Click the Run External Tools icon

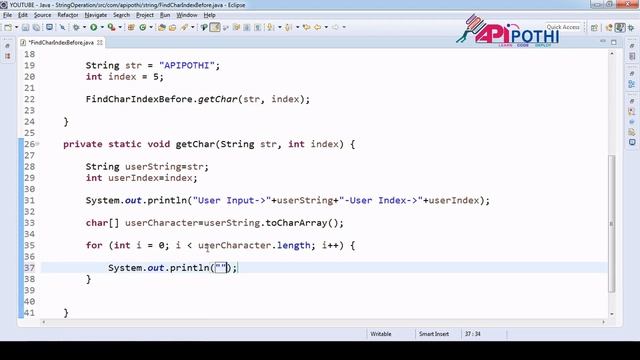pyautogui.click(x=111, y=27)
